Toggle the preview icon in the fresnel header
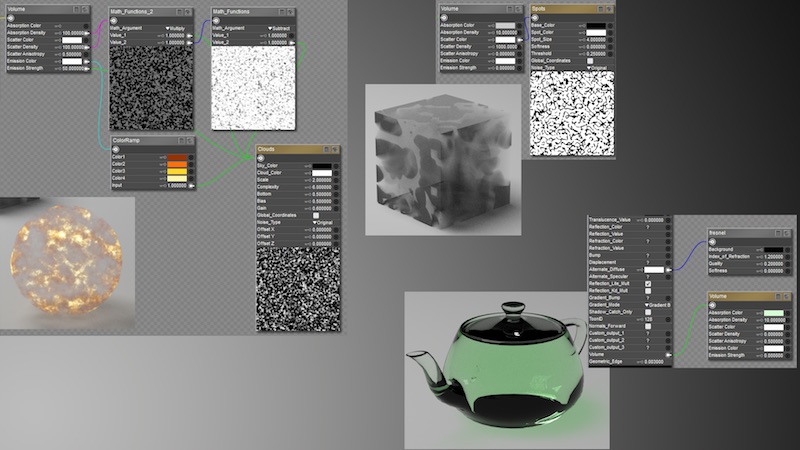The image size is (800, 450). coord(778,233)
